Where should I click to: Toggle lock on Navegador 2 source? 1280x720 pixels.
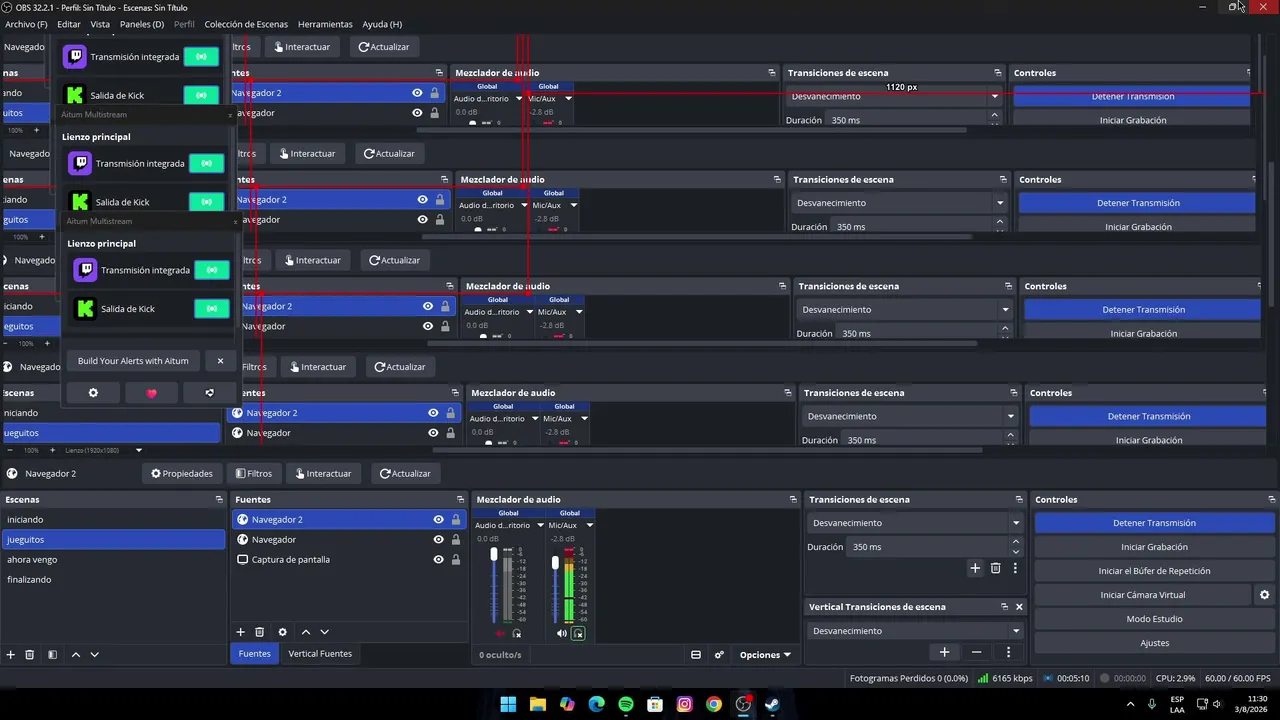(x=456, y=520)
